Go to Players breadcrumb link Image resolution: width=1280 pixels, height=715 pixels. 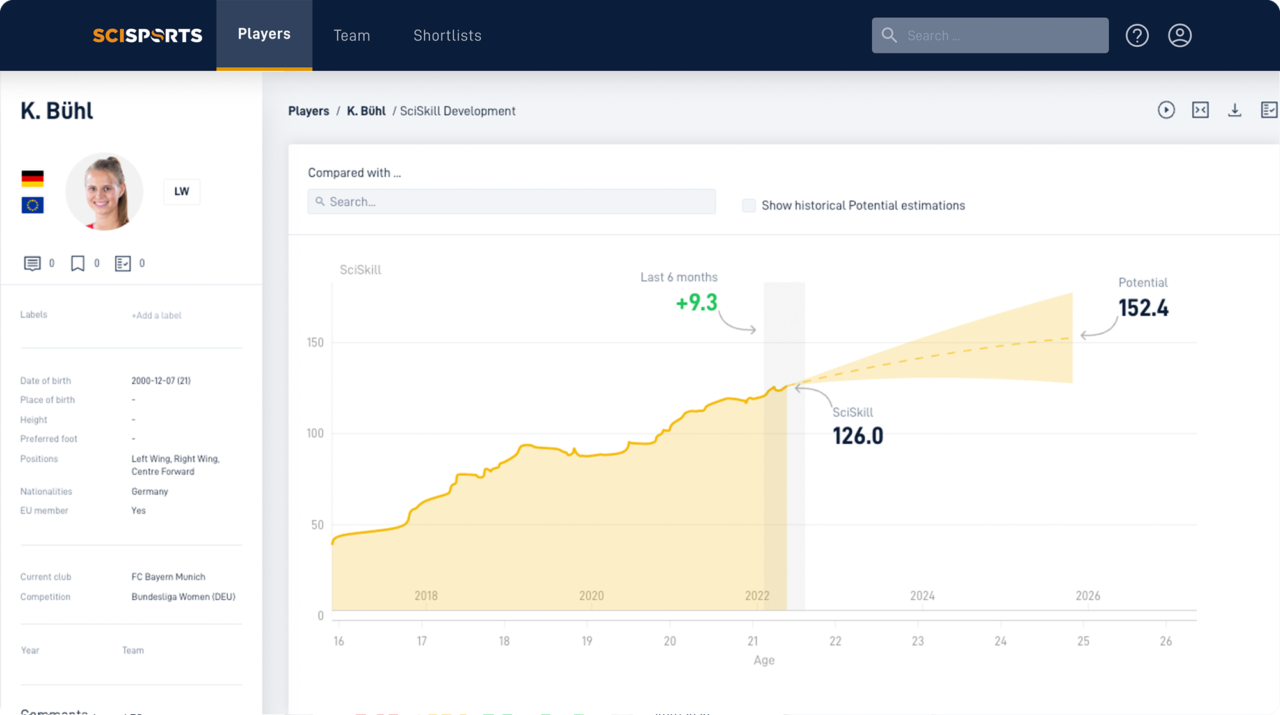[308, 111]
